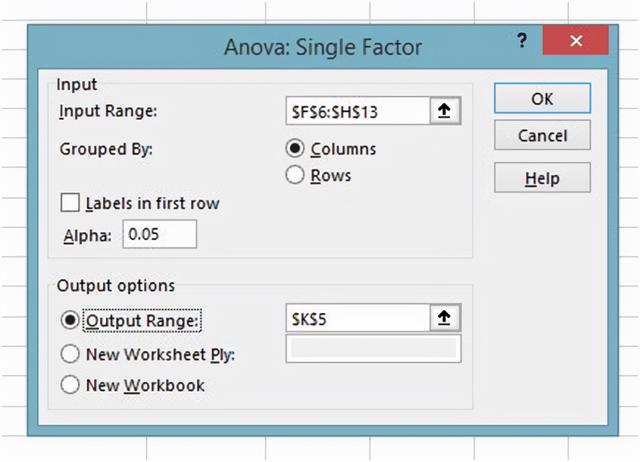Image resolution: width=640 pixels, height=462 pixels.
Task: Select the Rows grouping option
Action: [x=295, y=175]
